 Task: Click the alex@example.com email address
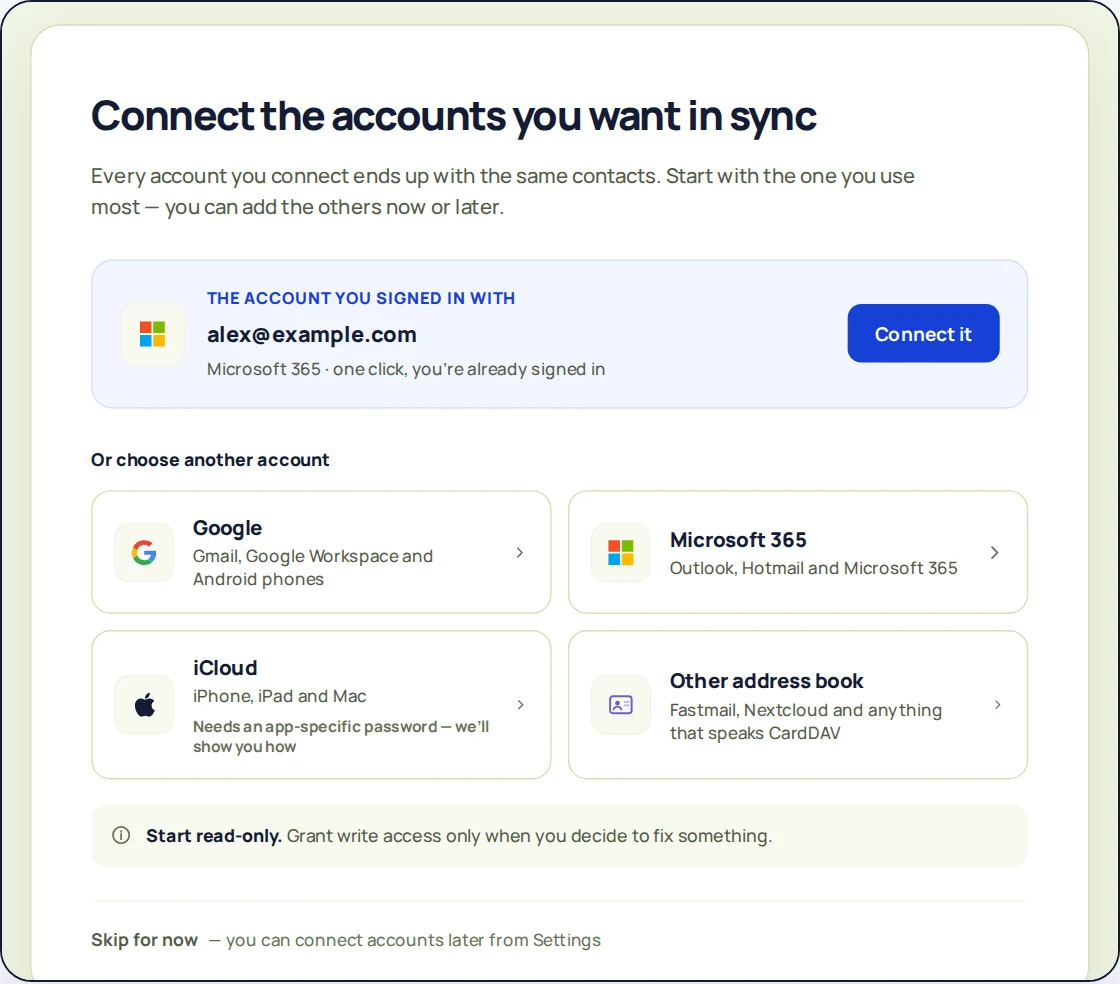pos(311,334)
